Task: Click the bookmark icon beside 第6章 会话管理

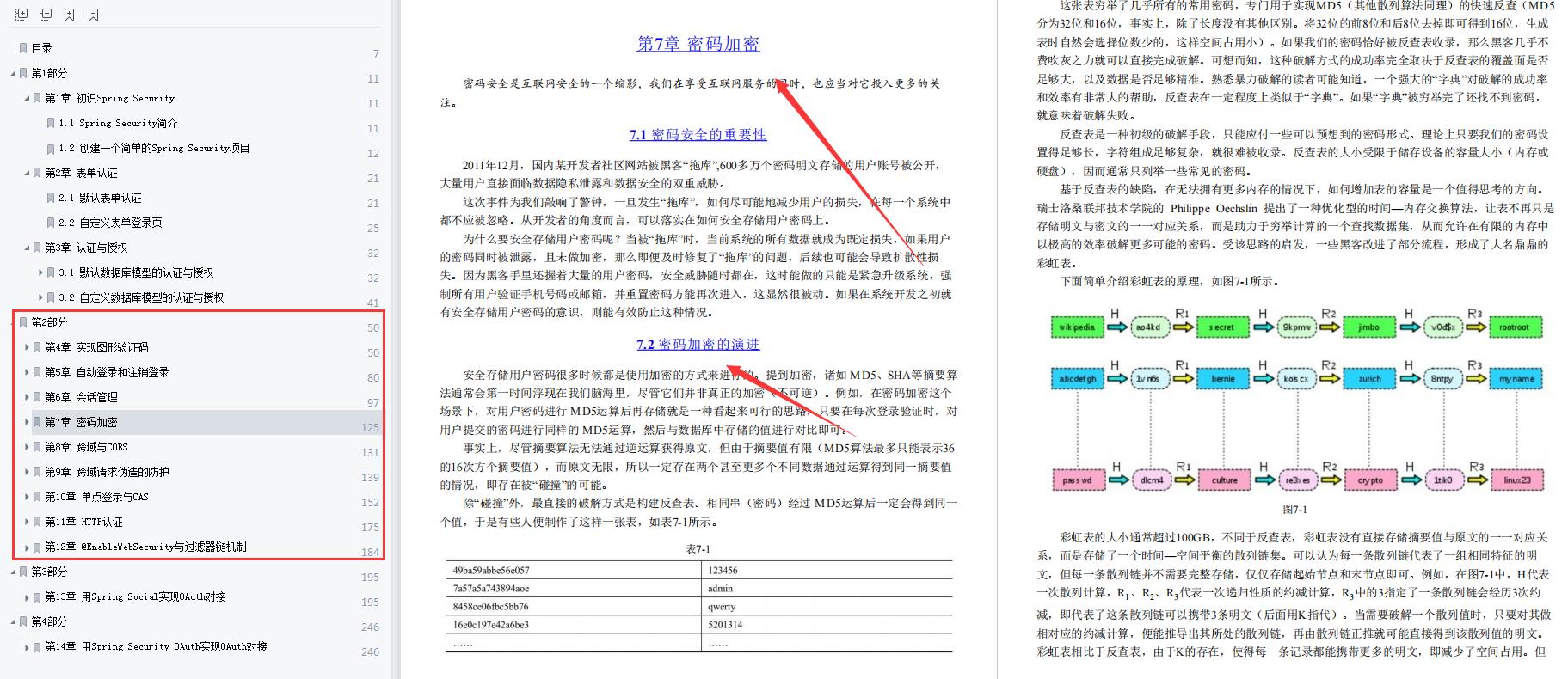Action: click(37, 397)
